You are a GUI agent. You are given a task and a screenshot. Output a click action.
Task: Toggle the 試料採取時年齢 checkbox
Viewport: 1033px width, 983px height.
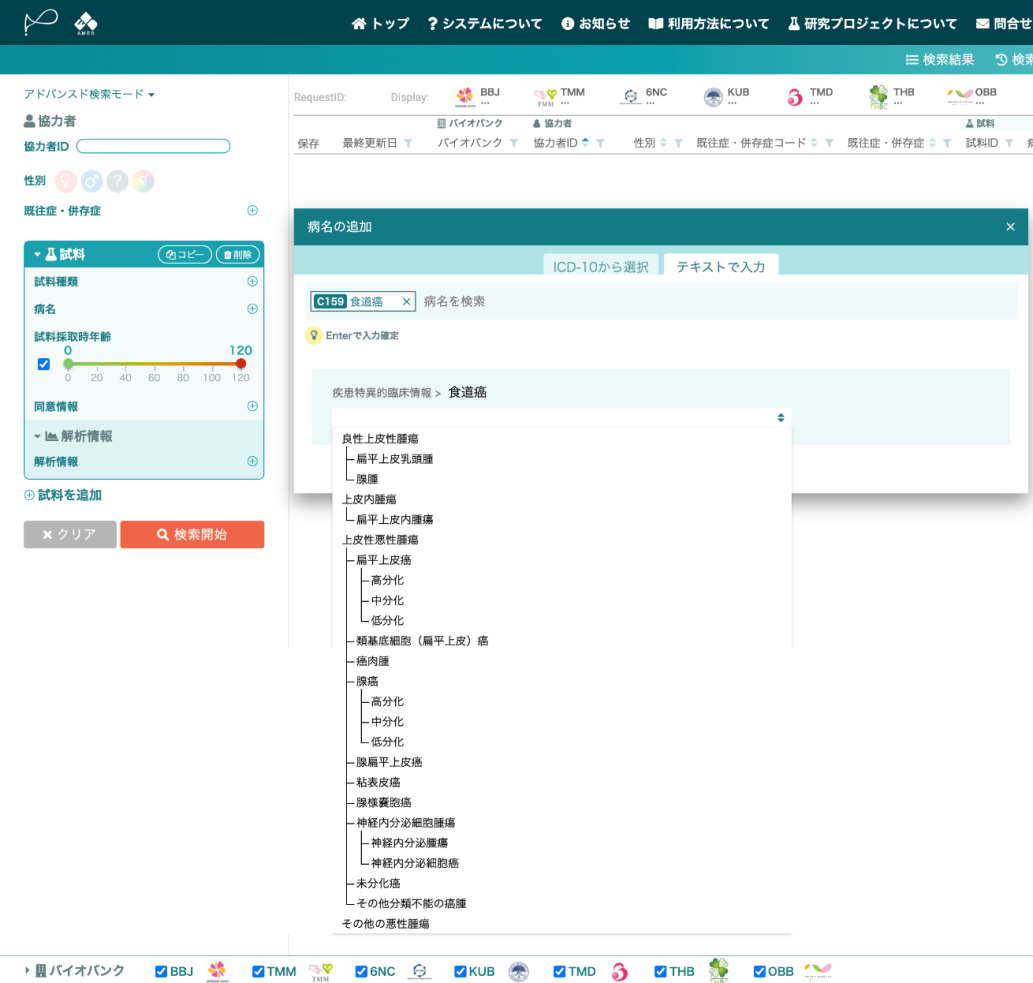click(x=43, y=364)
